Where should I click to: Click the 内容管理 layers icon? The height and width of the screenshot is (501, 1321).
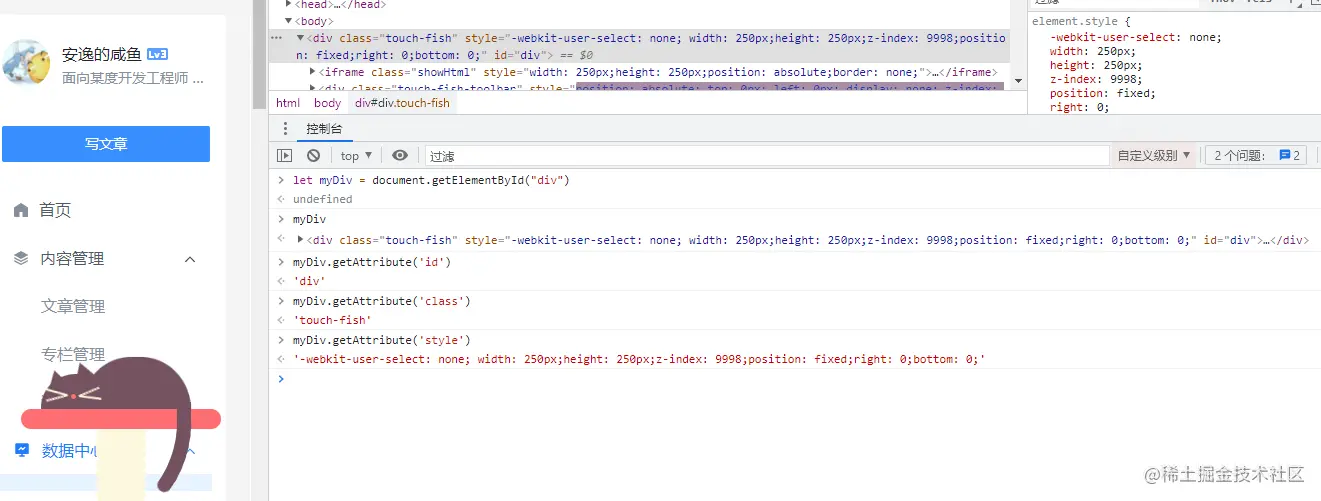[x=21, y=258]
